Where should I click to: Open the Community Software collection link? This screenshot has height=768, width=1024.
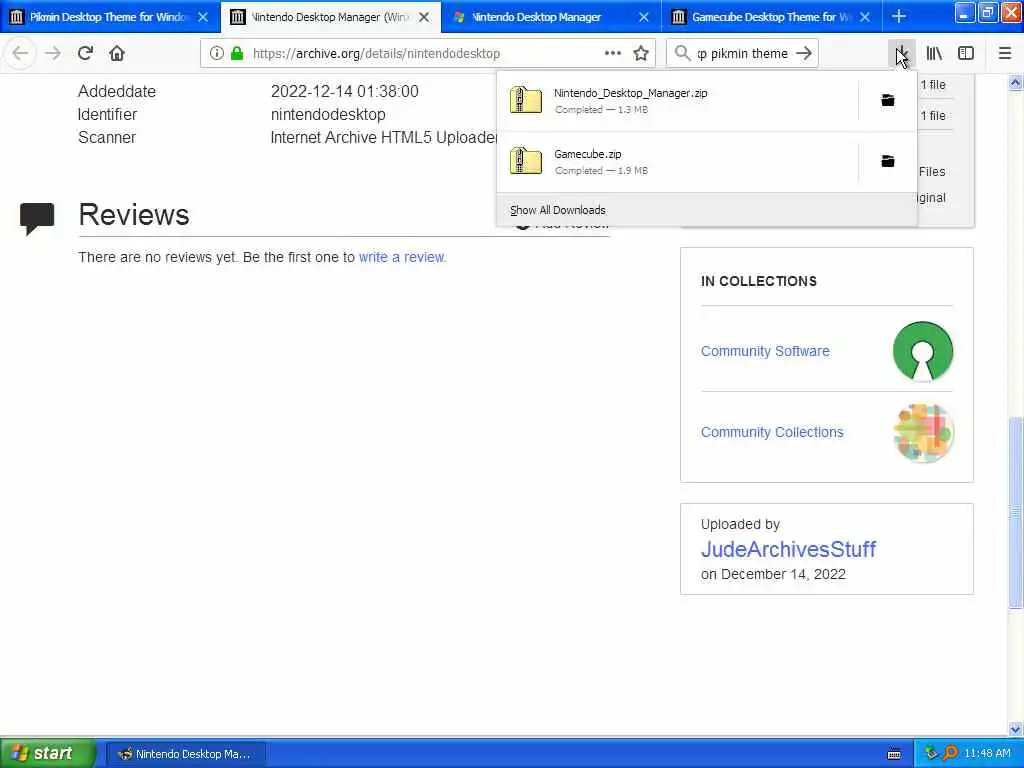765,351
